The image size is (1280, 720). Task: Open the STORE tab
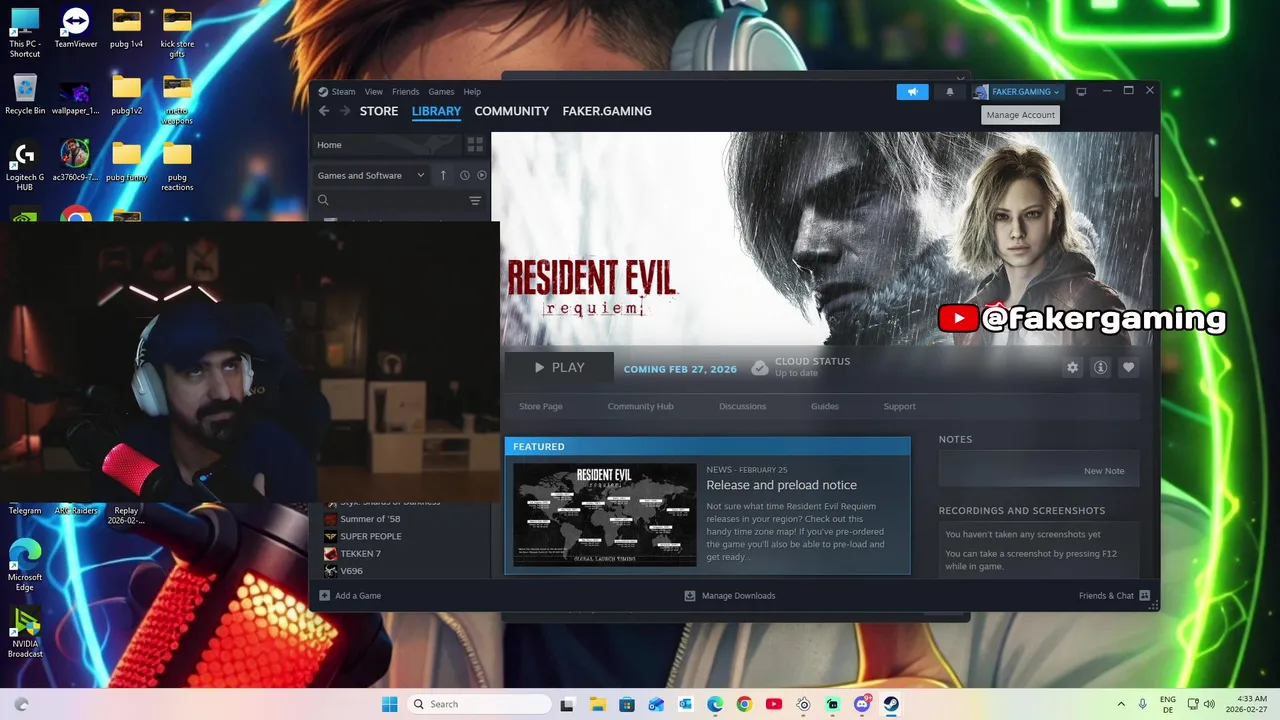pos(379,111)
